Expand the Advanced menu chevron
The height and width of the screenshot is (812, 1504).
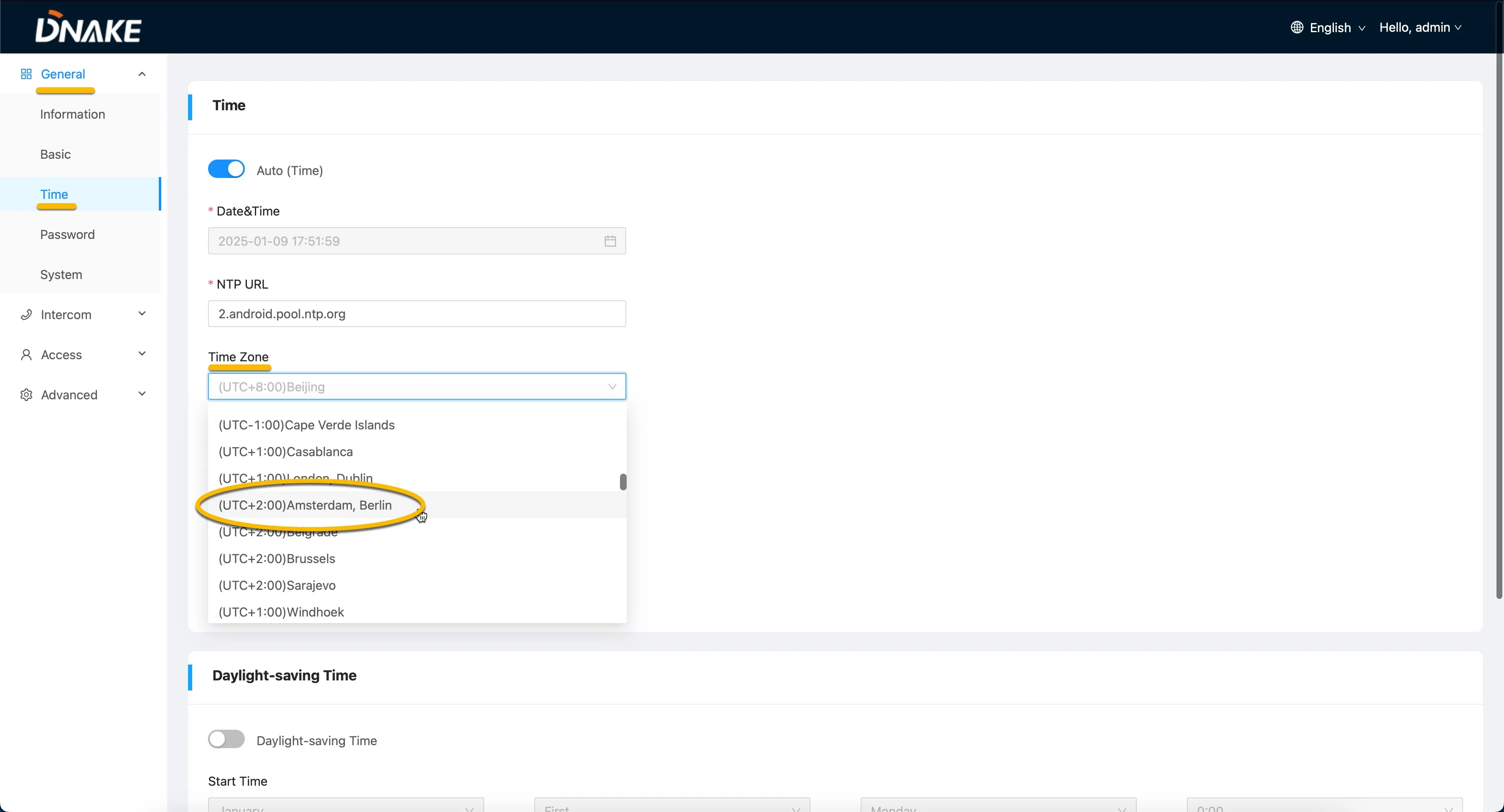click(142, 394)
